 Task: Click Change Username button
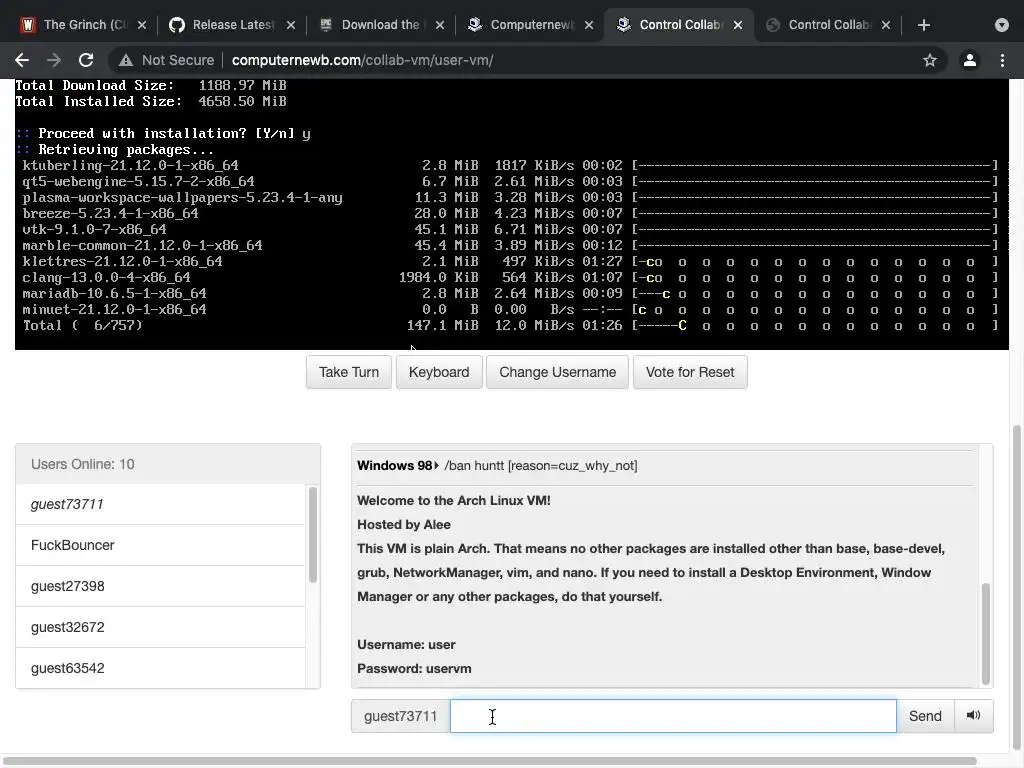point(557,372)
